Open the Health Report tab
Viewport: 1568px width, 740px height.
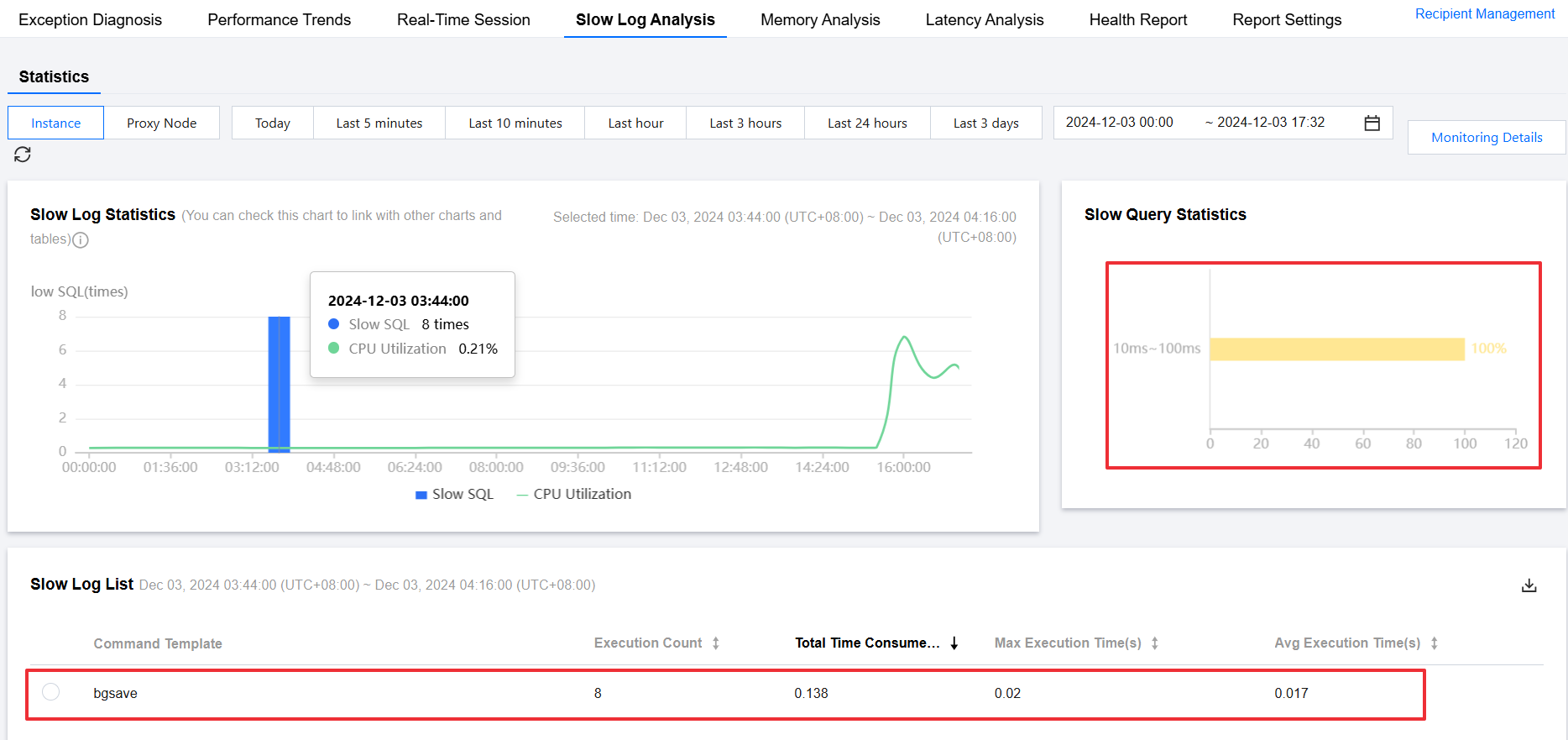pyautogui.click(x=1138, y=19)
